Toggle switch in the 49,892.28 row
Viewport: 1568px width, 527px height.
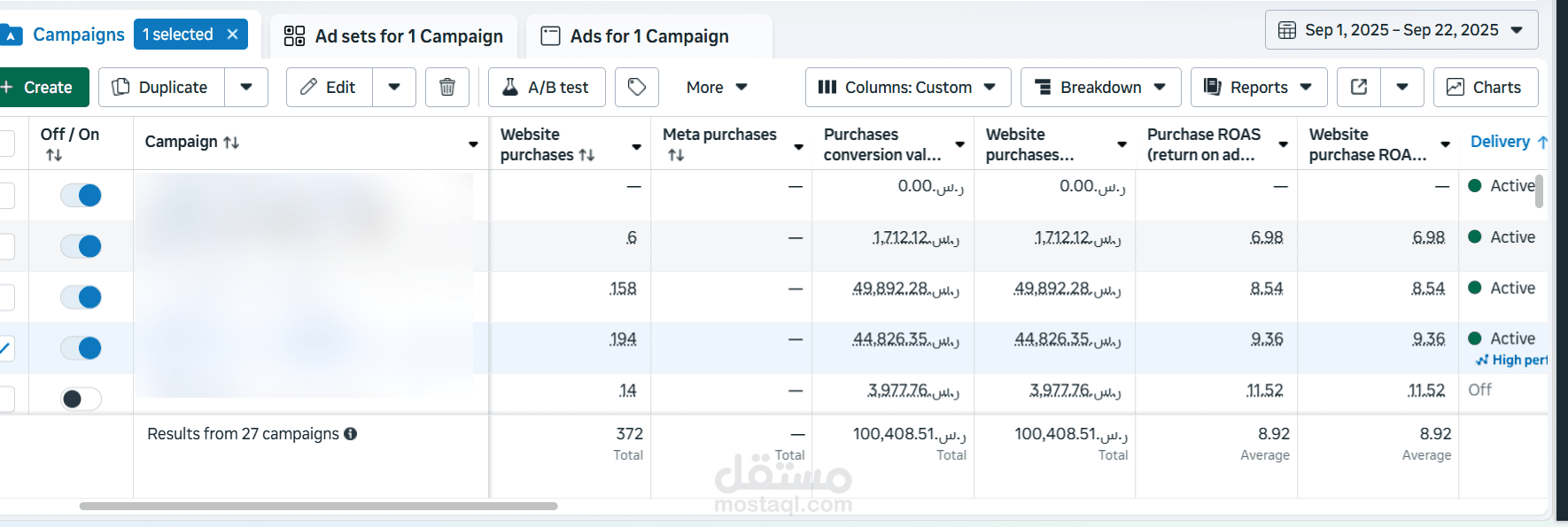81,297
